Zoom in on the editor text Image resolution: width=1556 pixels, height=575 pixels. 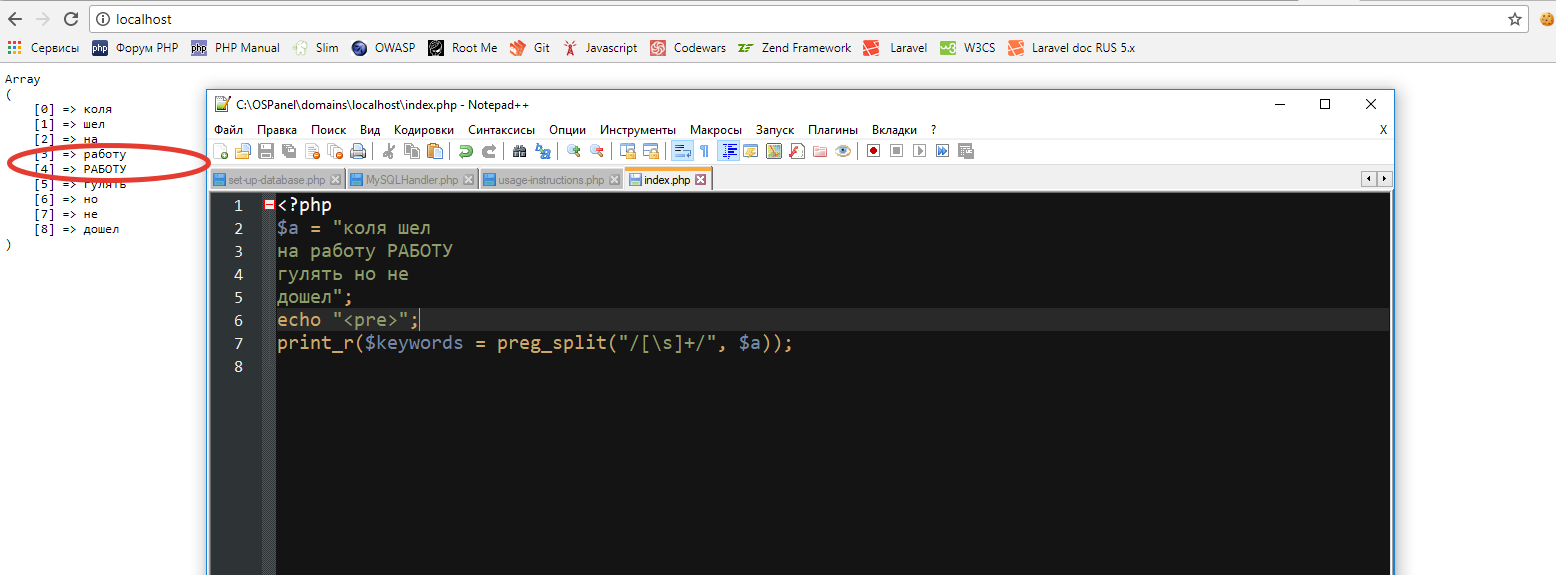pyautogui.click(x=573, y=151)
